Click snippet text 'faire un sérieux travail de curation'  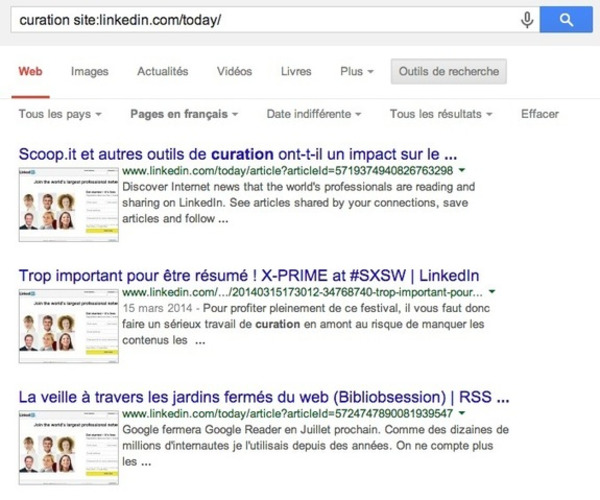(x=211, y=324)
